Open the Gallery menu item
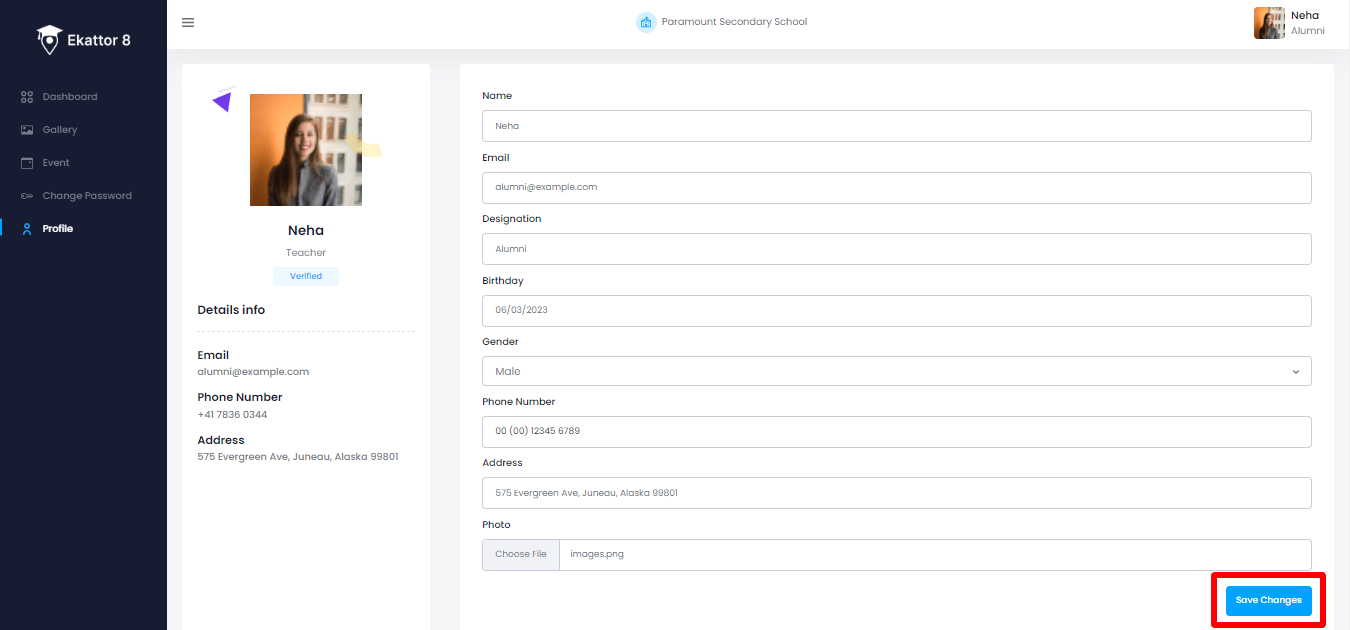Viewport: 1350px width, 630px height. tap(59, 130)
